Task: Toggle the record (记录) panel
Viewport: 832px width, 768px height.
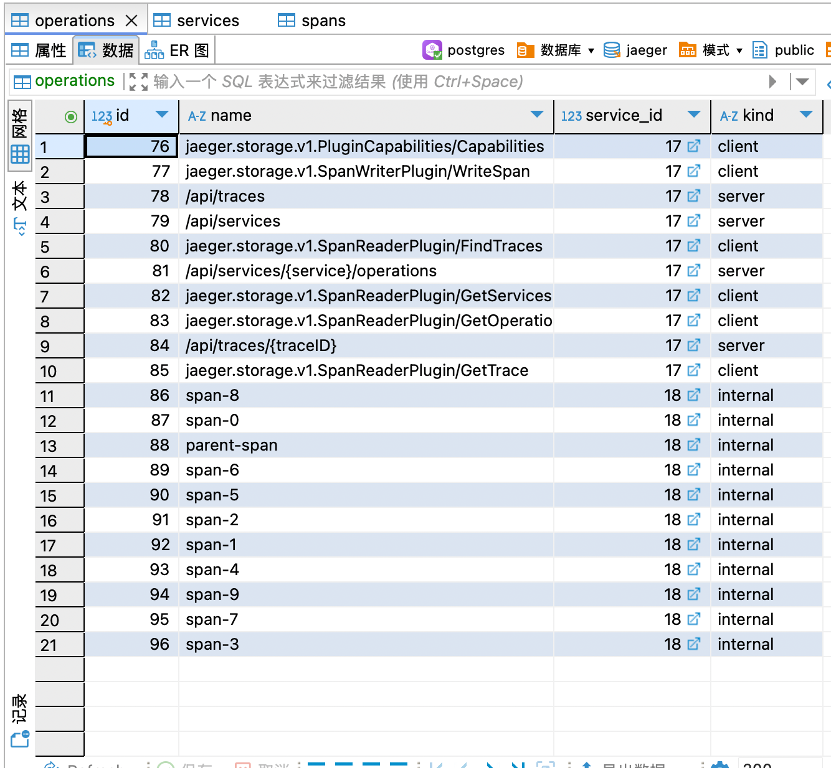Action: 20,721
